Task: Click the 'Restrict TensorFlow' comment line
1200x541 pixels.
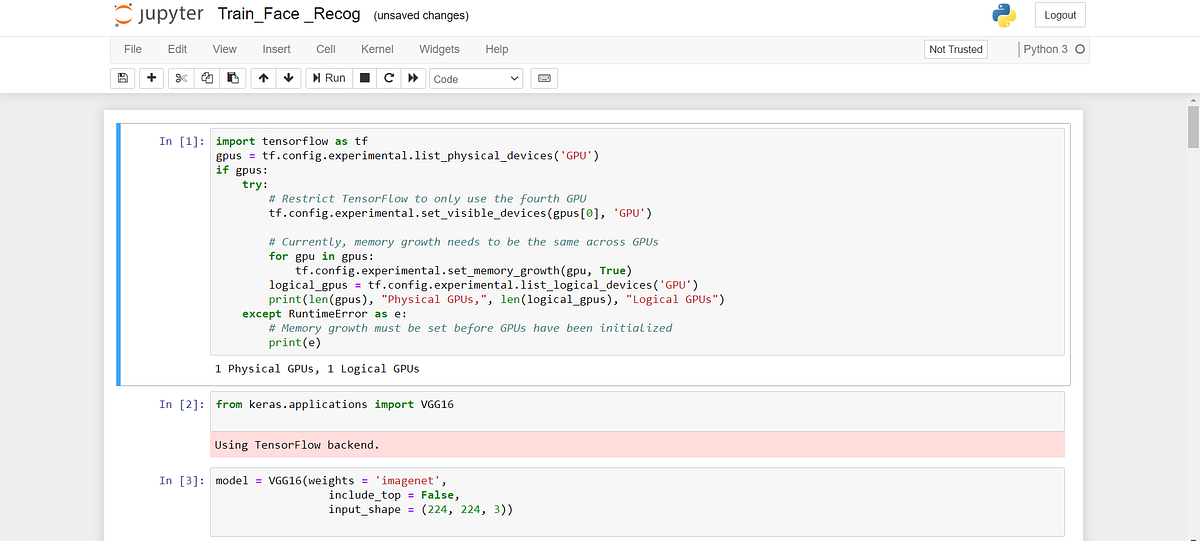Action: (428, 199)
